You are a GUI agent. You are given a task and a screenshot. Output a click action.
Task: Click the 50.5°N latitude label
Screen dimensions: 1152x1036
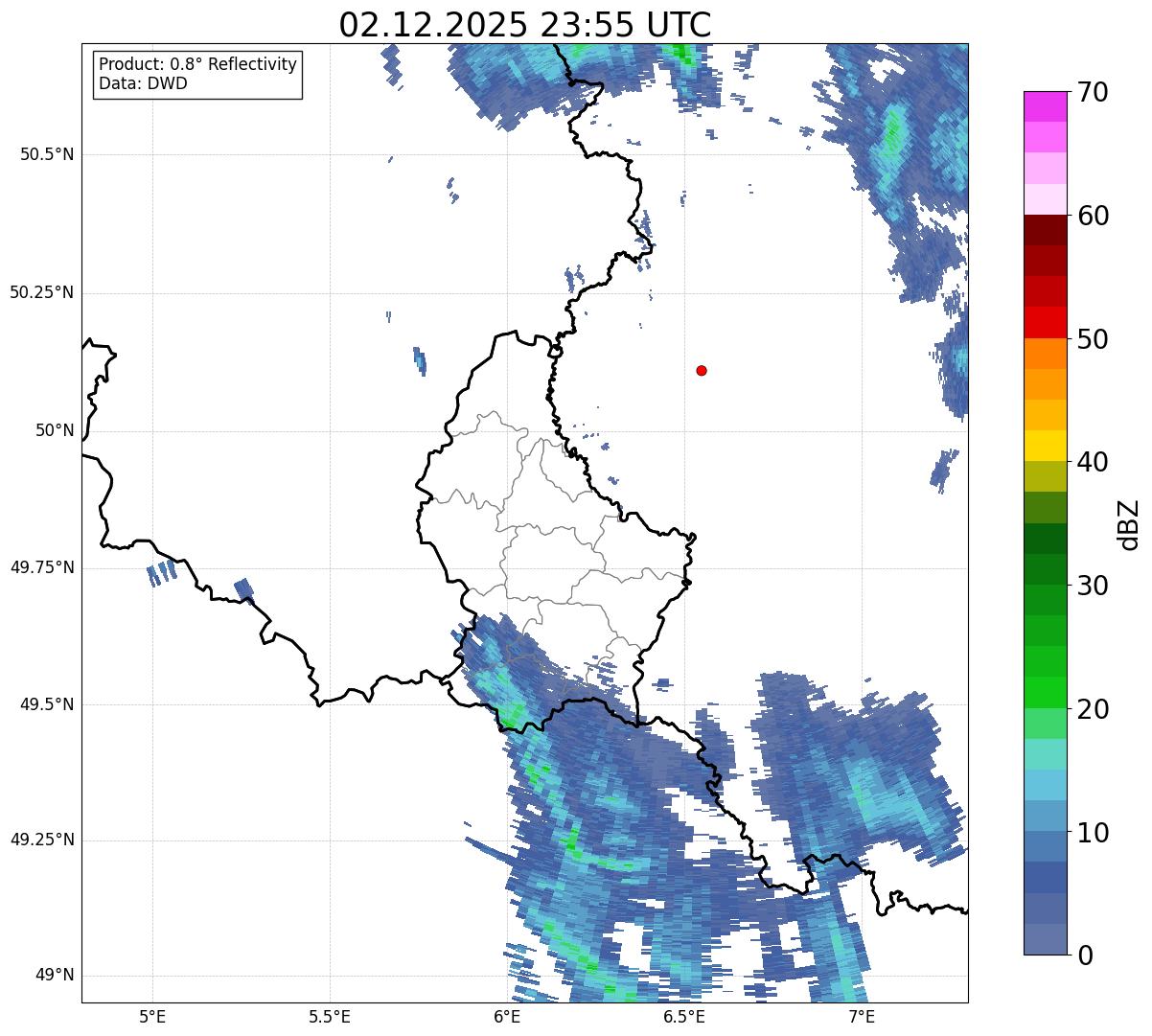(47, 154)
